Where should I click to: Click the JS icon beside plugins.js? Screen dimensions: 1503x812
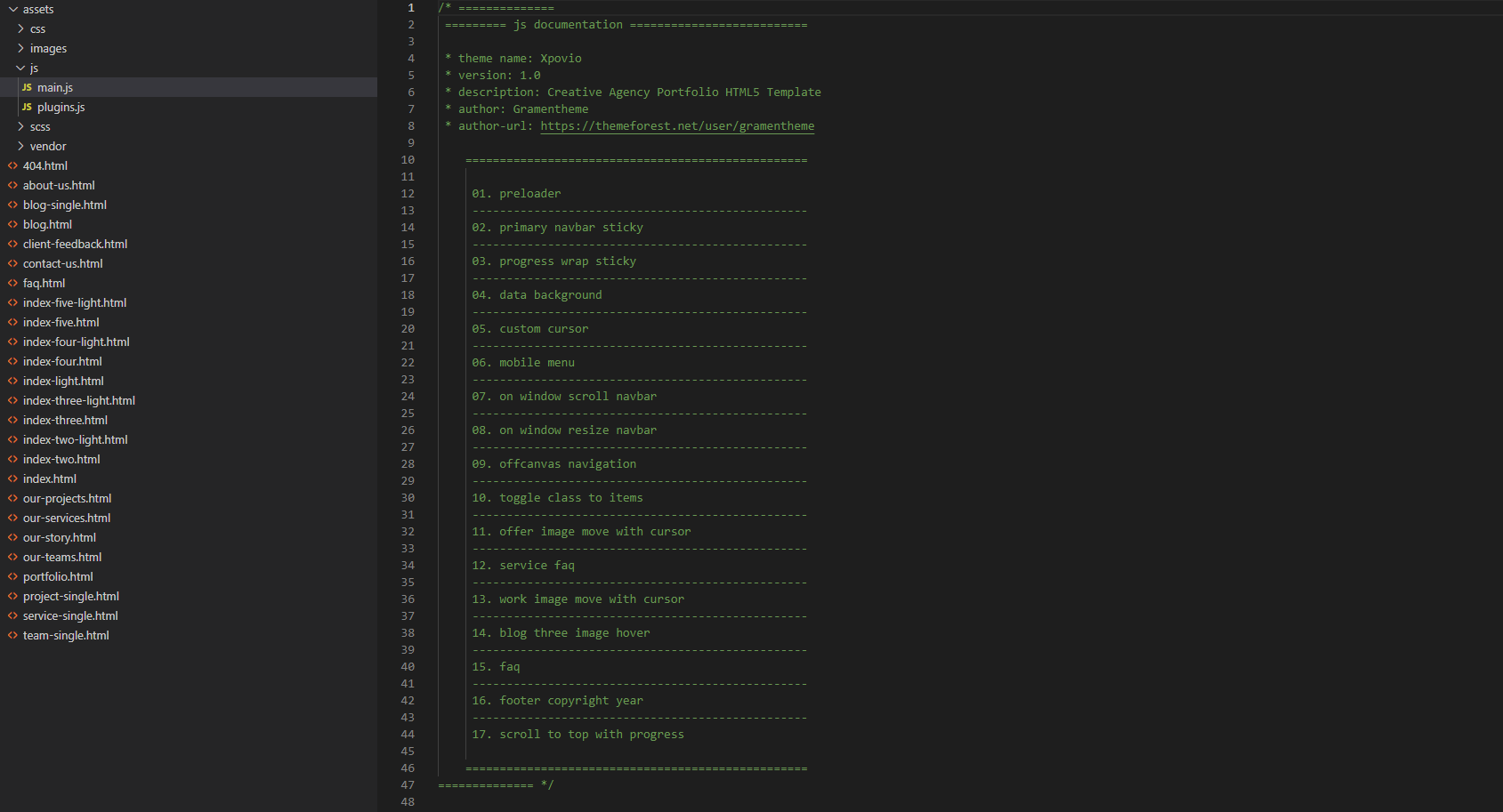tap(27, 107)
